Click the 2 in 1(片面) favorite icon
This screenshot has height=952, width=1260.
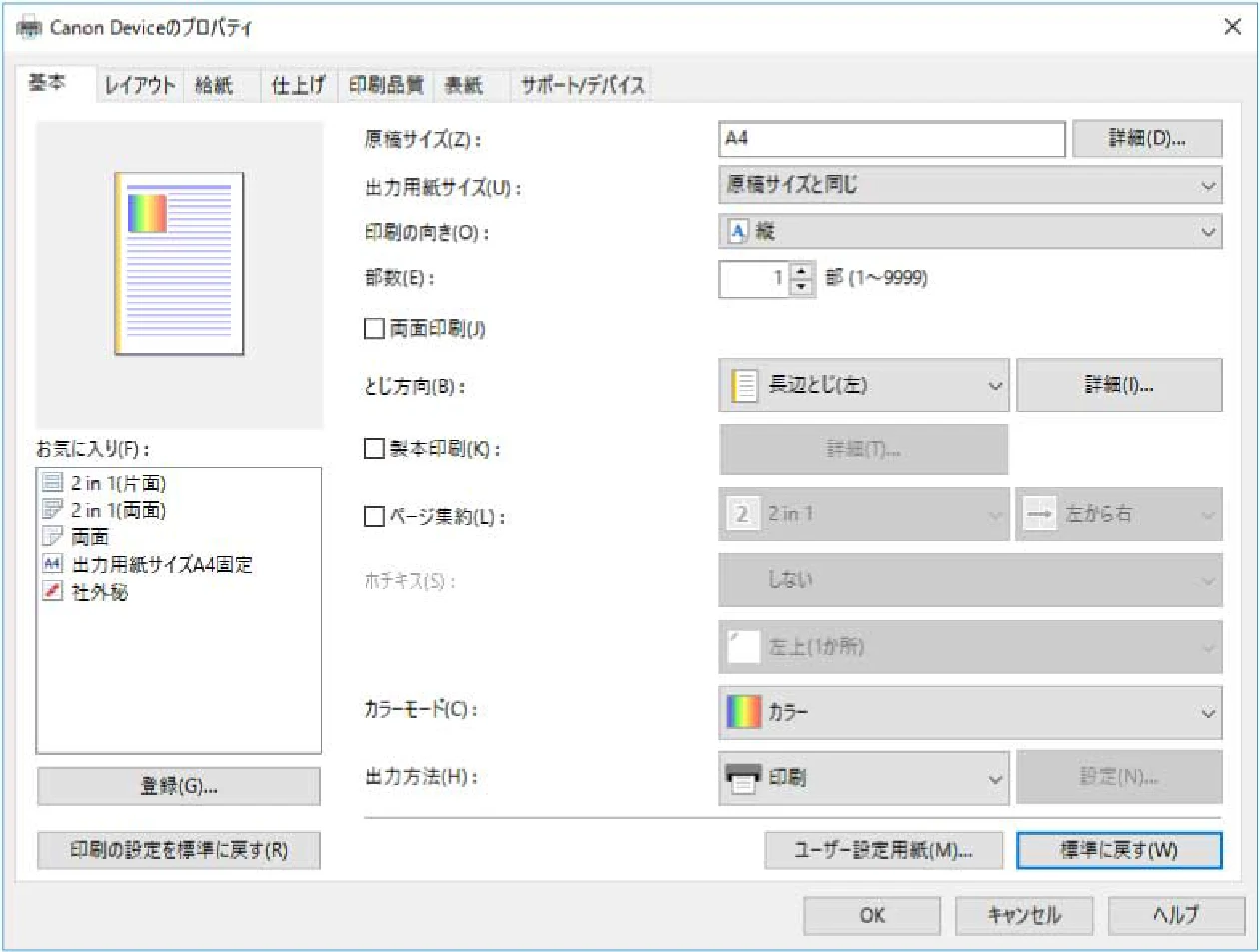tap(52, 482)
